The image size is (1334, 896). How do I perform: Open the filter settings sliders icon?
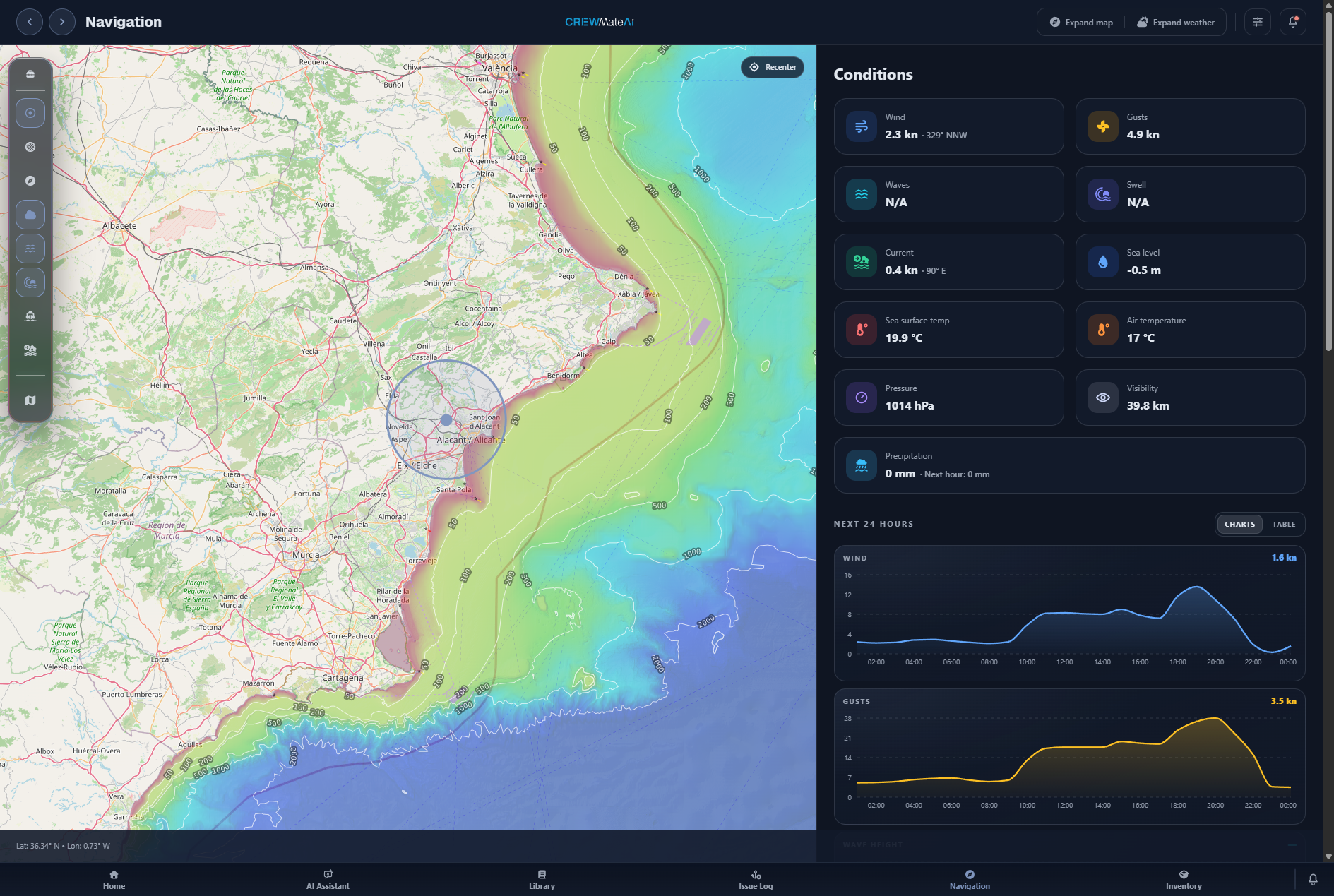click(1258, 22)
